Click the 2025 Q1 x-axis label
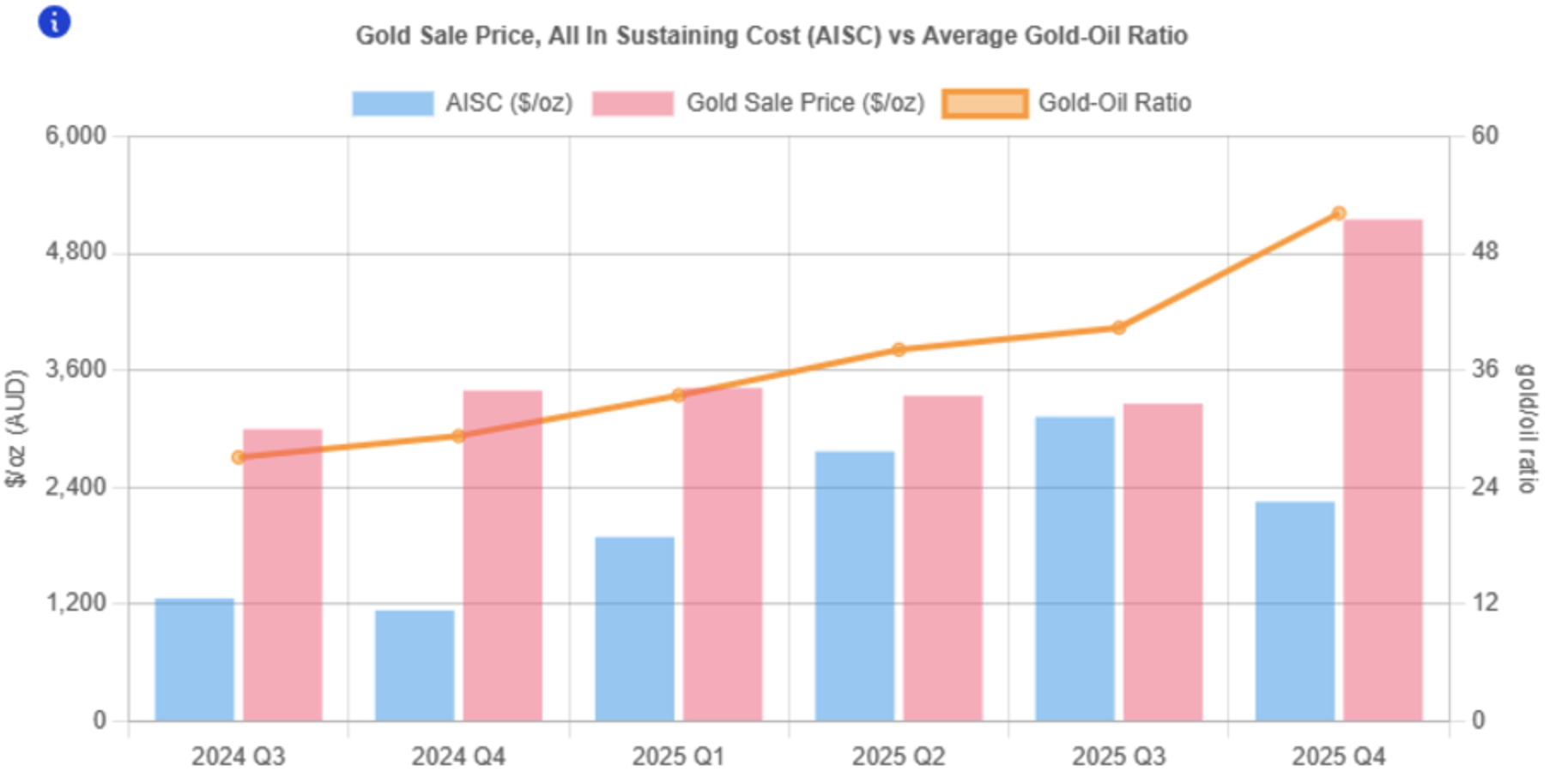Viewport: 1550px width, 784px height. (678, 757)
